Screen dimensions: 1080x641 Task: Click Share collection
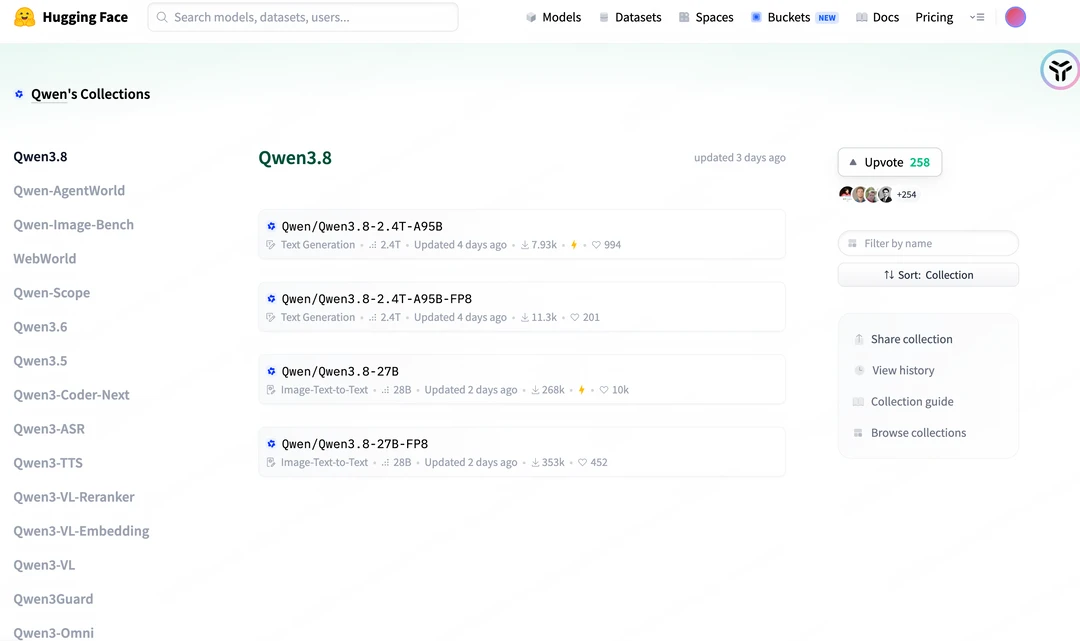pyautogui.click(x=911, y=339)
